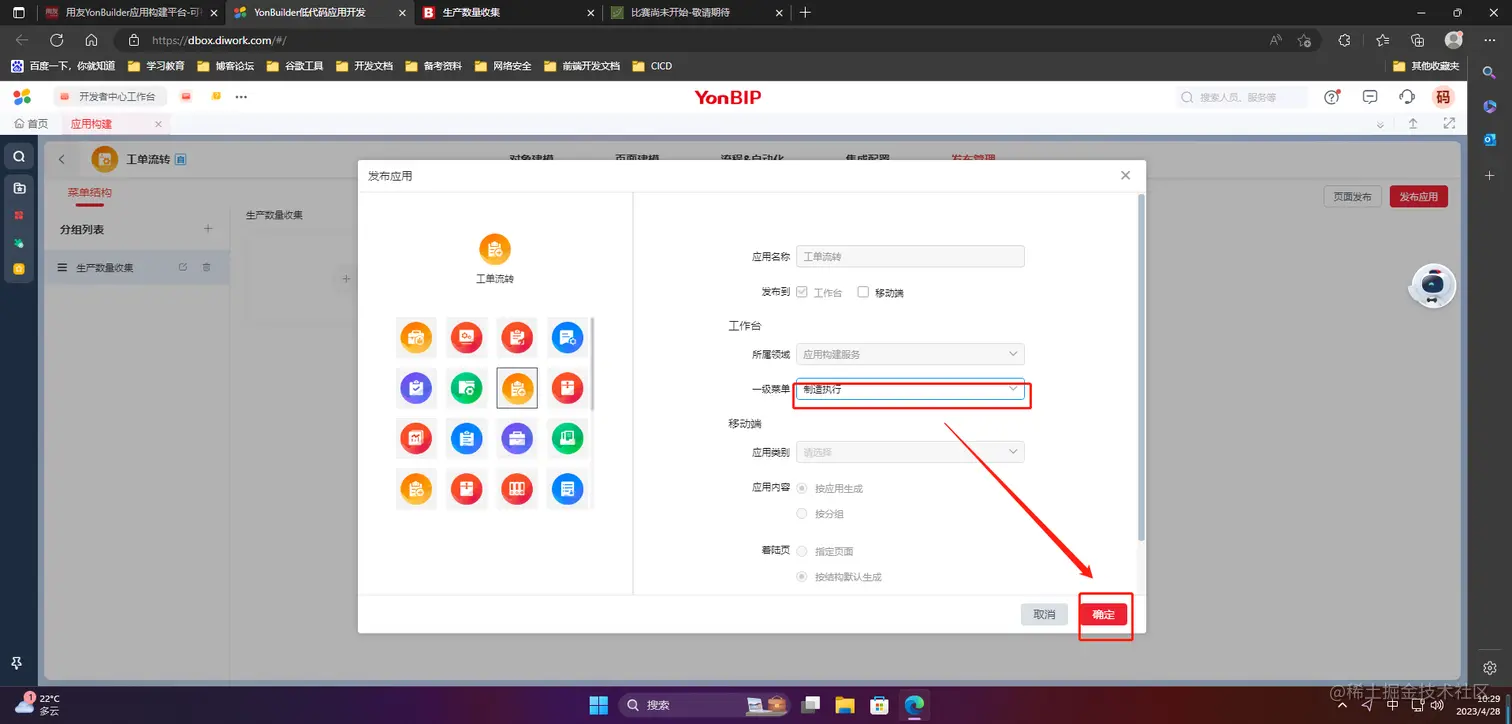The image size is (1512, 724).
Task: Click the currently selected orange app icon
Action: [517, 388]
